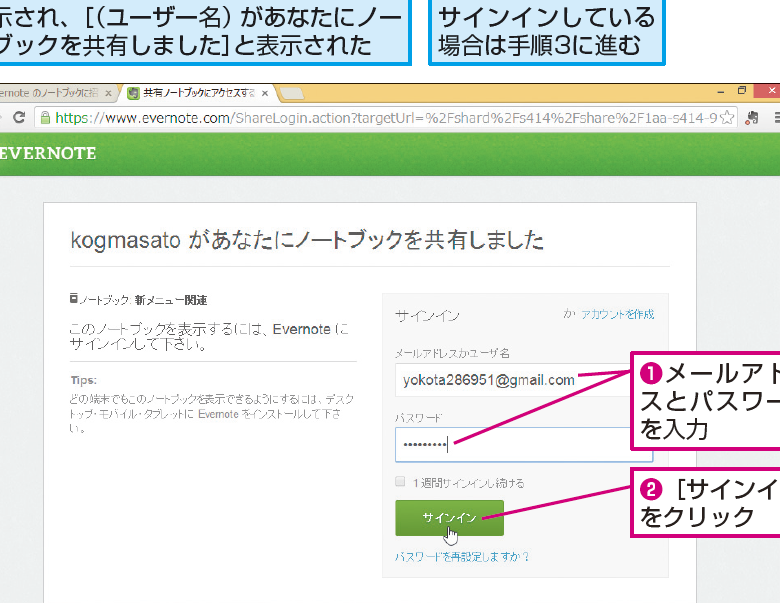Open the アカウントを作成 link
The height and width of the screenshot is (603, 780).
coord(617,314)
